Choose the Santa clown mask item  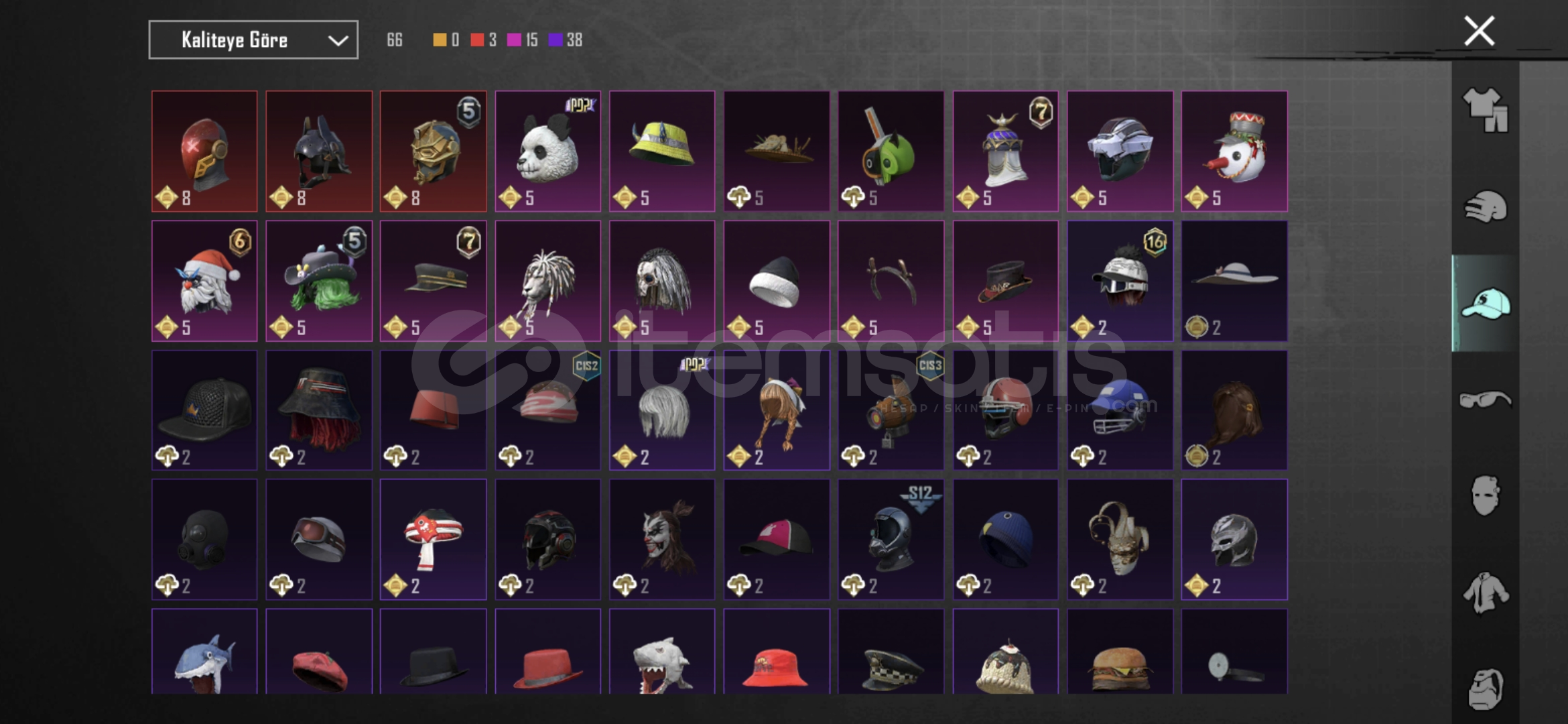pos(204,281)
